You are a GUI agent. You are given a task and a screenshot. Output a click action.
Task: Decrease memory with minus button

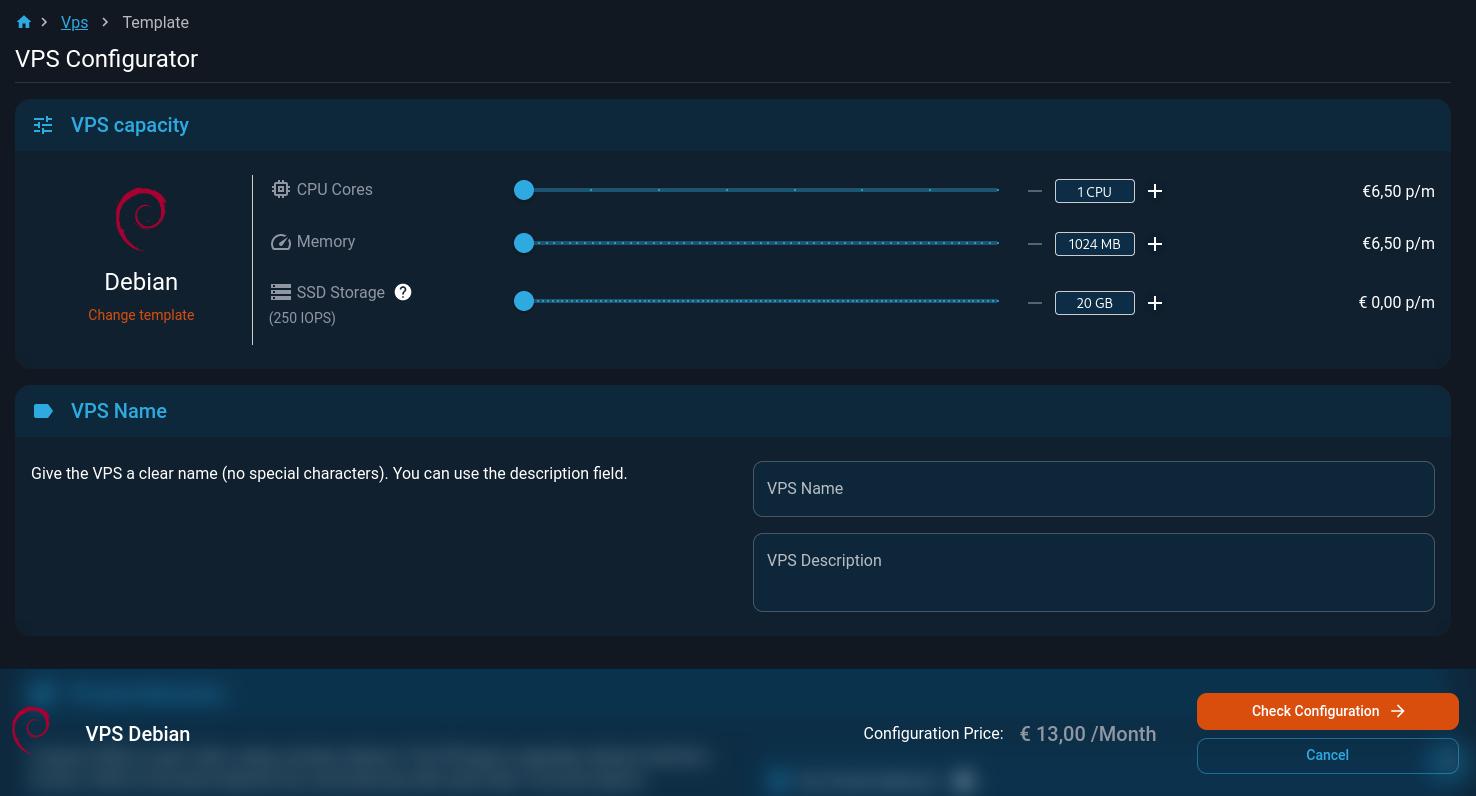coord(1035,244)
